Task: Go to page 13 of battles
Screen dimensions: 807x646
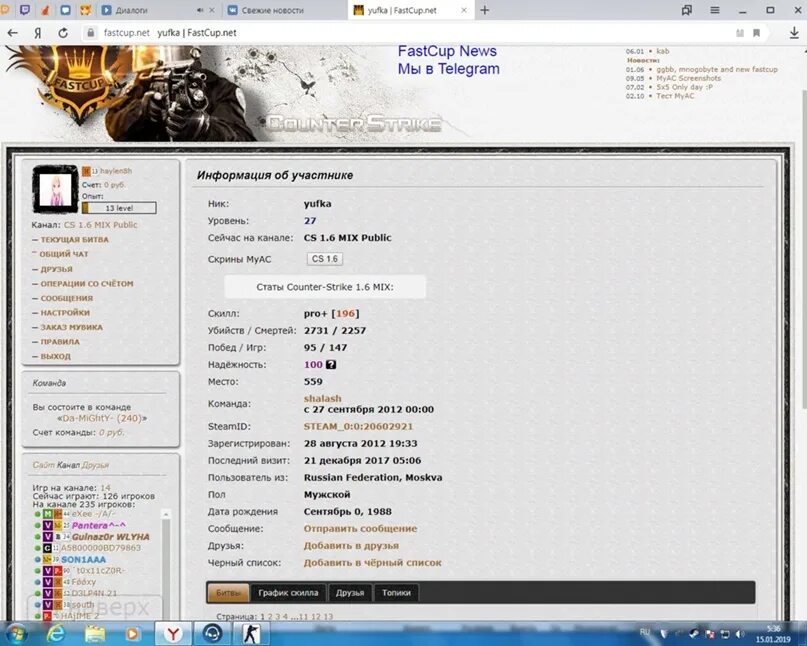Action: click(328, 617)
